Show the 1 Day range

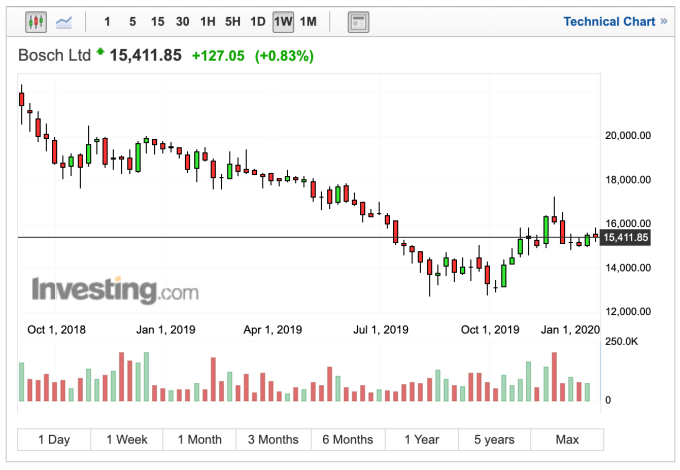click(54, 440)
